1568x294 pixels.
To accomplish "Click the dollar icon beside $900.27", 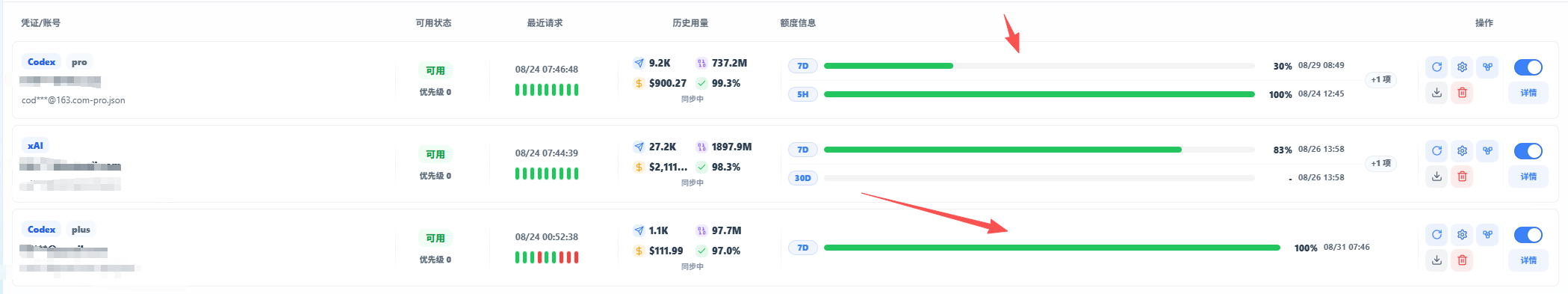I will [x=639, y=83].
